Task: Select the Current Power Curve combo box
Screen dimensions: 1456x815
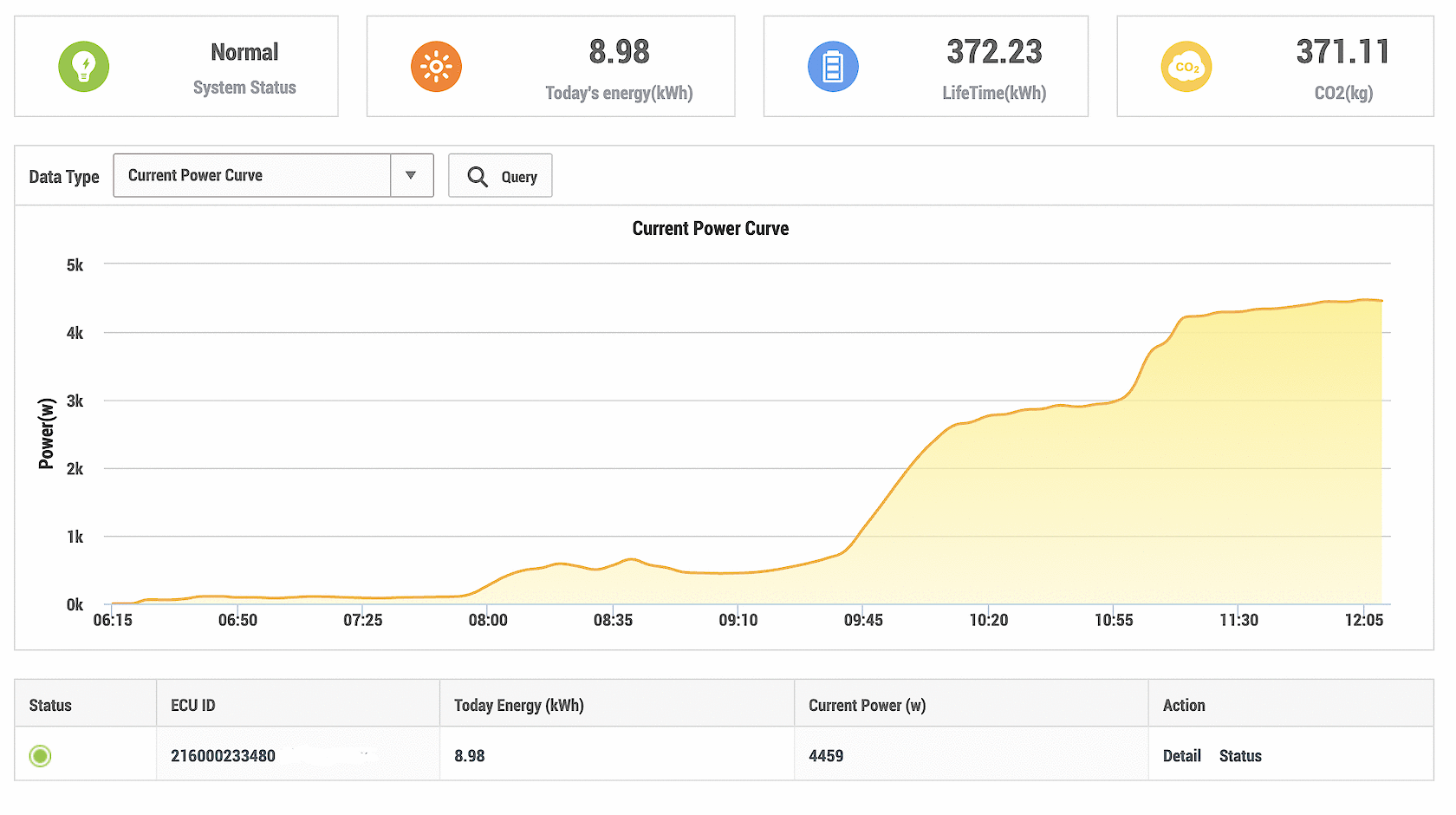Action: [x=251, y=176]
